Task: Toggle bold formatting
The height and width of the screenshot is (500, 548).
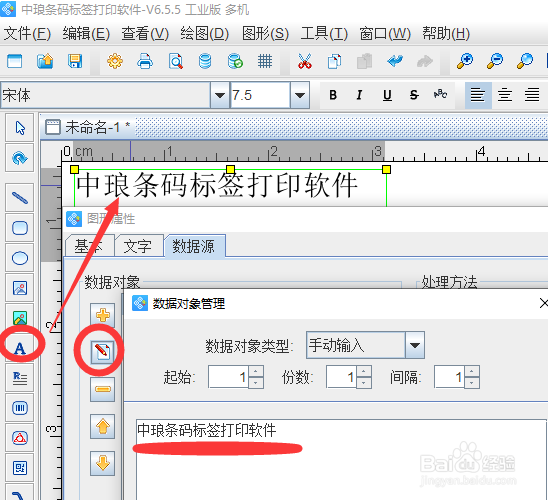Action: (333, 95)
